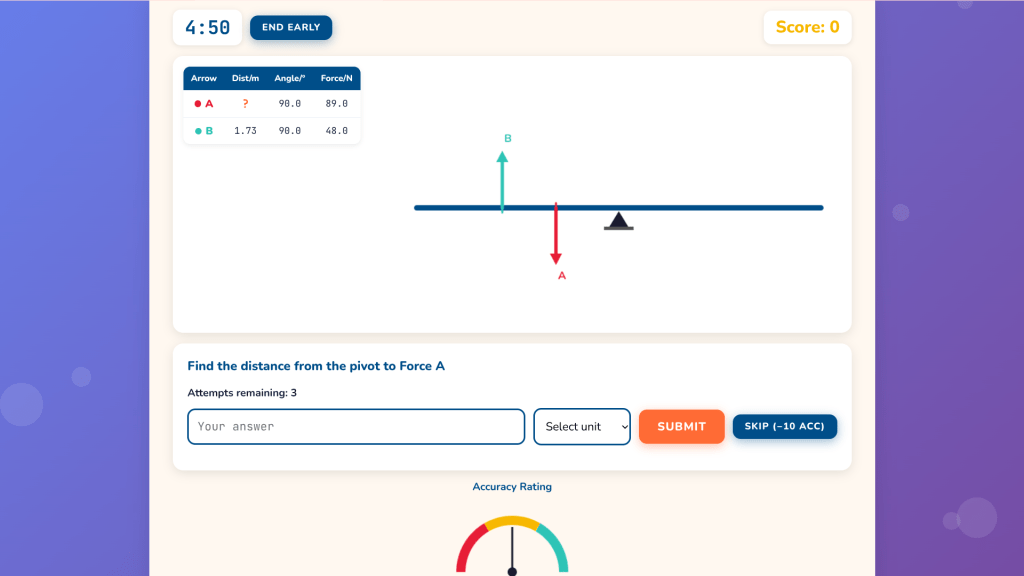Skip this question with the Skip button
This screenshot has width=1024, height=576.
point(784,426)
